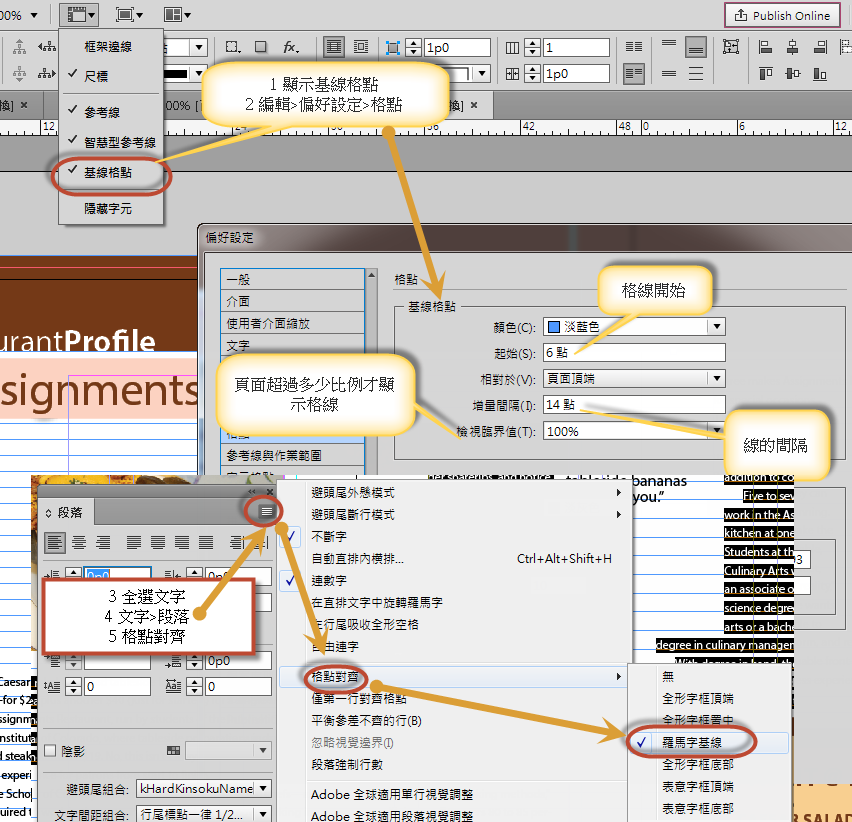
Task: Click the fx effects icon
Action: coord(291,47)
